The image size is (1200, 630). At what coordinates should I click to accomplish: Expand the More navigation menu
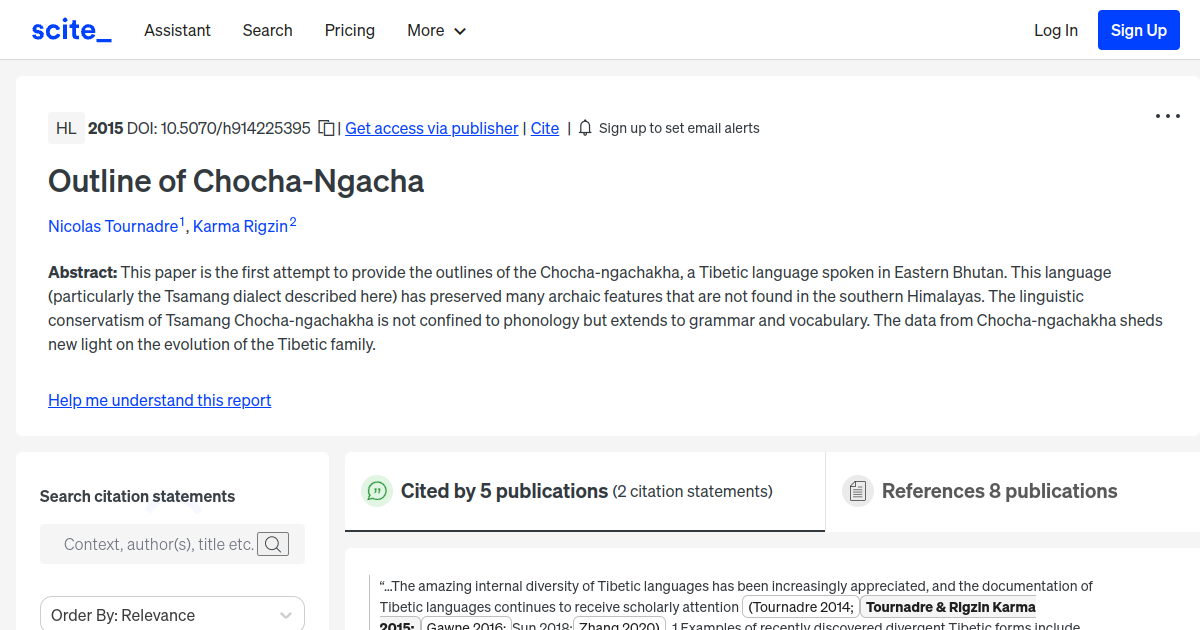436,30
